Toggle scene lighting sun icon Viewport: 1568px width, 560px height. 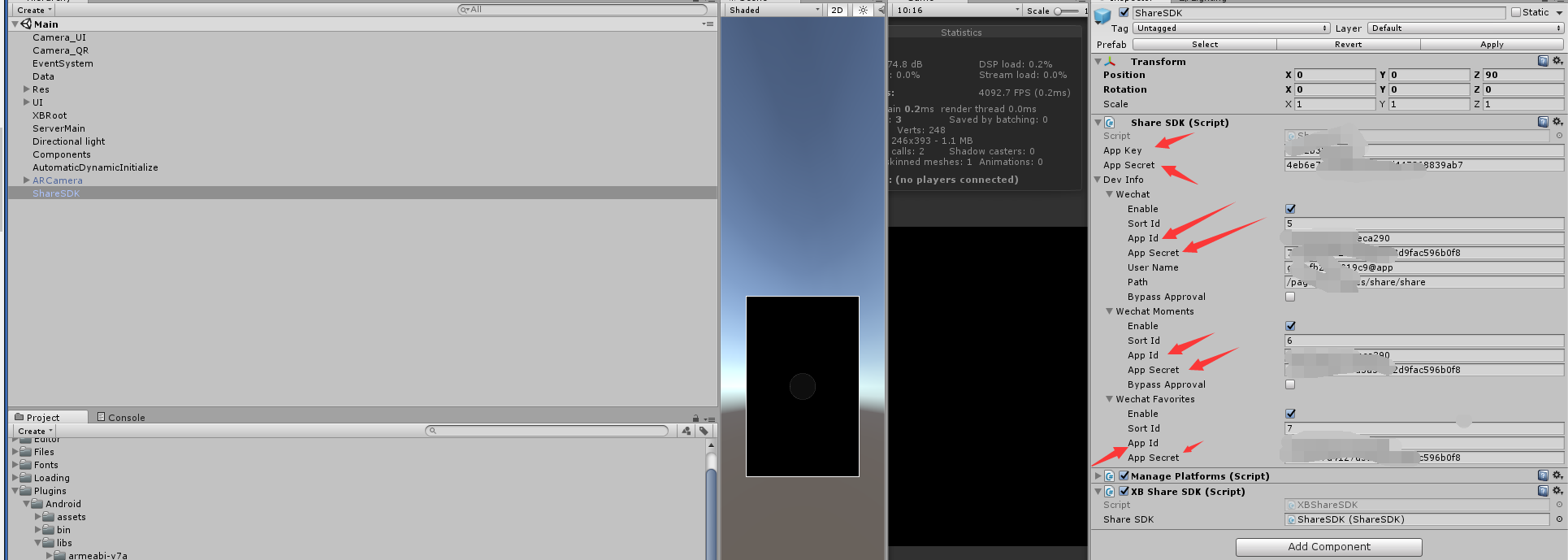863,11
